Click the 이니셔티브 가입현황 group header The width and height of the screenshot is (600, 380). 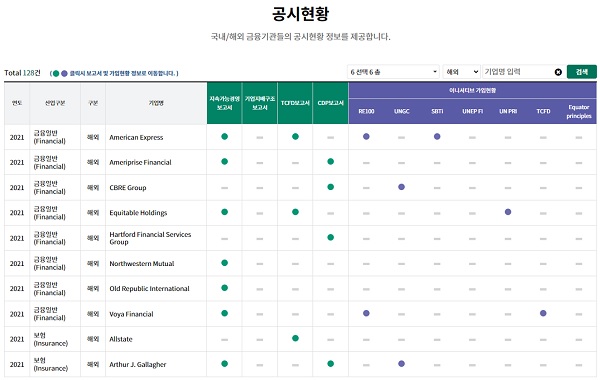coord(472,90)
